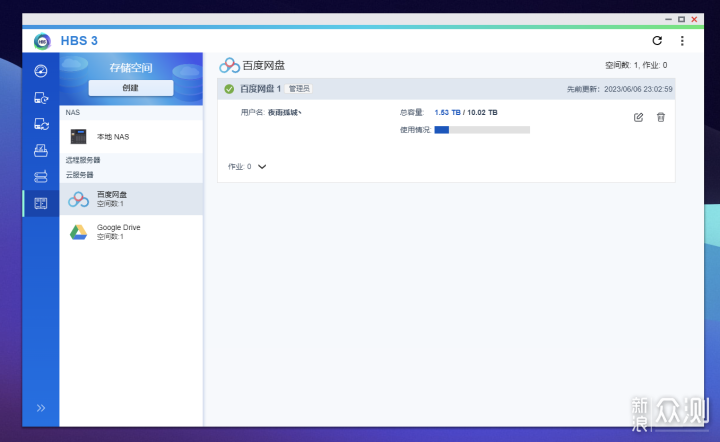Close the HBS 3 window
The image size is (720, 442).
[x=694, y=19]
